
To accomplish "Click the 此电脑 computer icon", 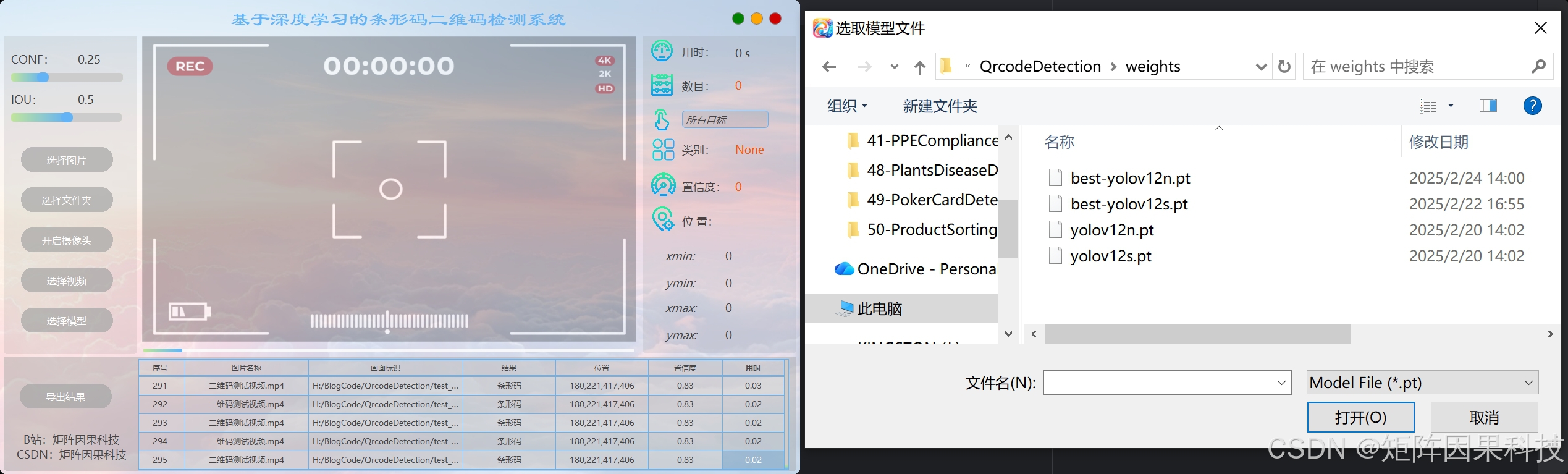I will [844, 308].
